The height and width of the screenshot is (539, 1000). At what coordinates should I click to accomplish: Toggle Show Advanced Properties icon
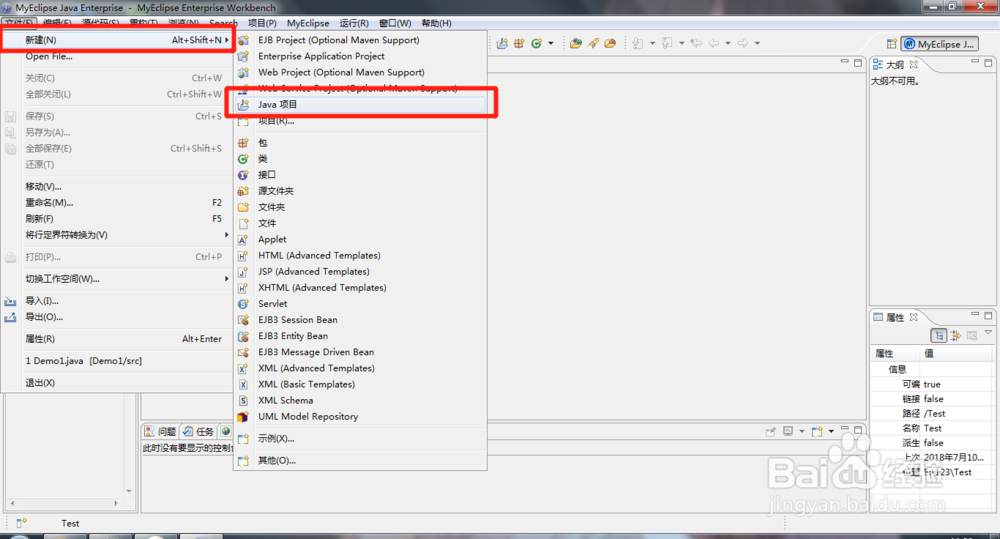click(955, 336)
